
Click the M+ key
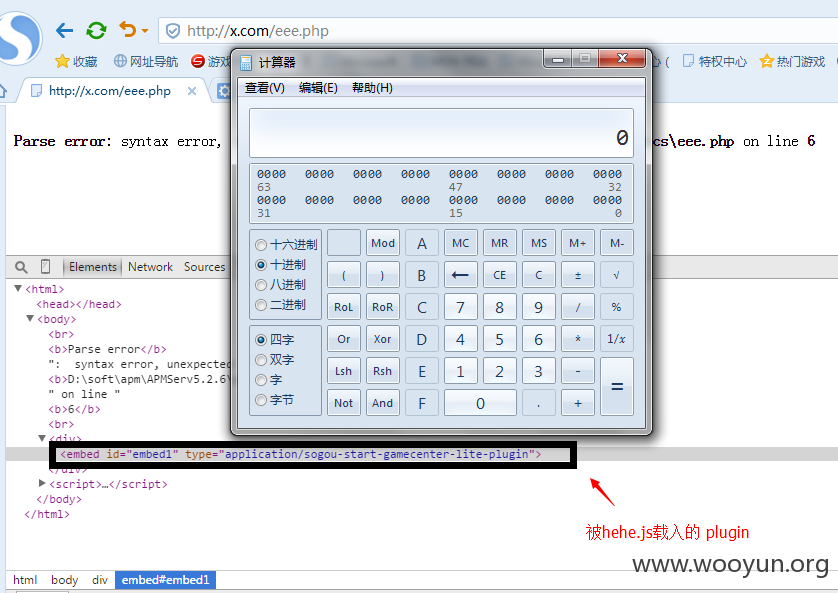tap(578, 243)
